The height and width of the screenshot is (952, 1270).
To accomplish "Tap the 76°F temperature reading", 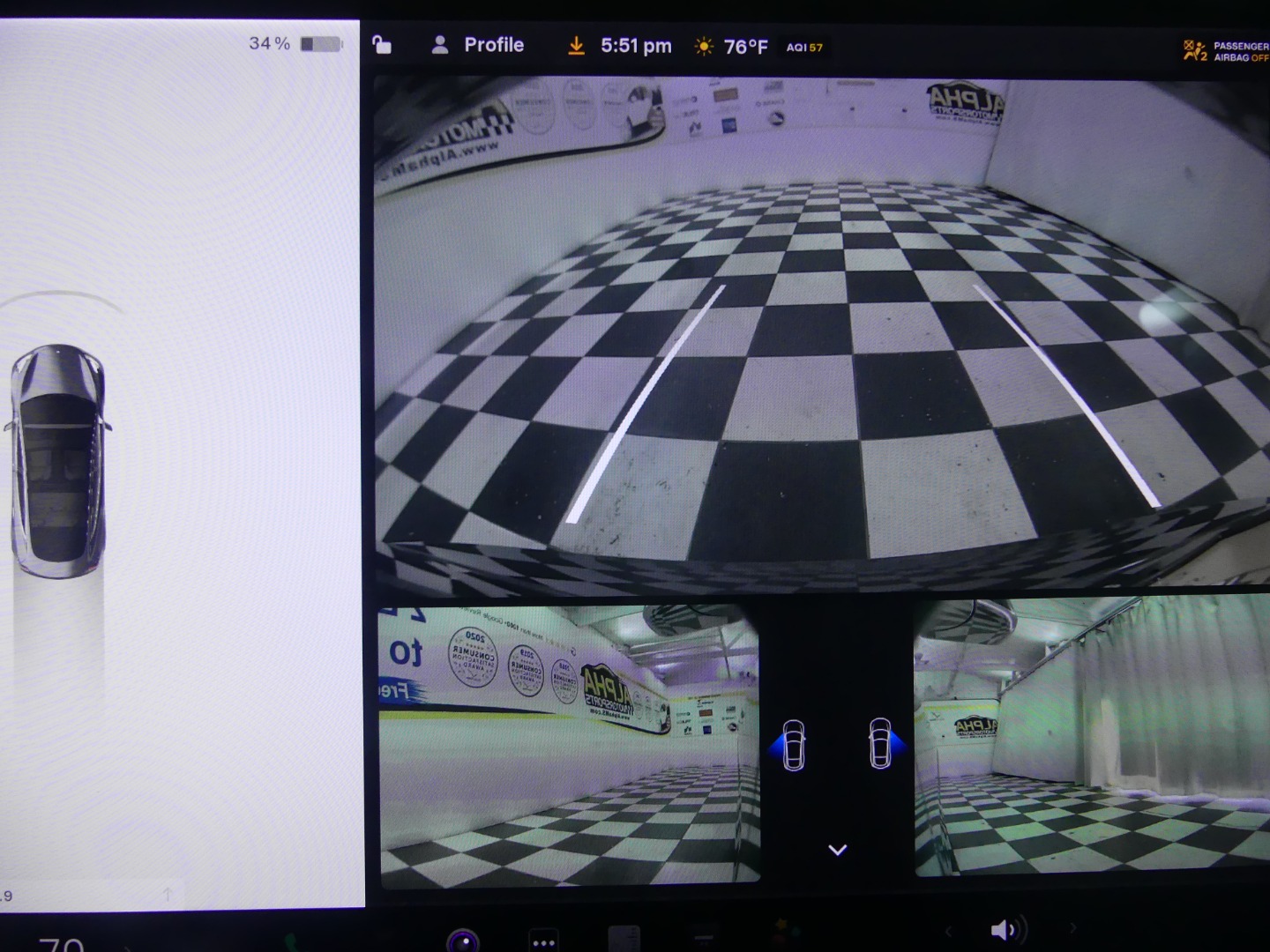I will 745,47.
